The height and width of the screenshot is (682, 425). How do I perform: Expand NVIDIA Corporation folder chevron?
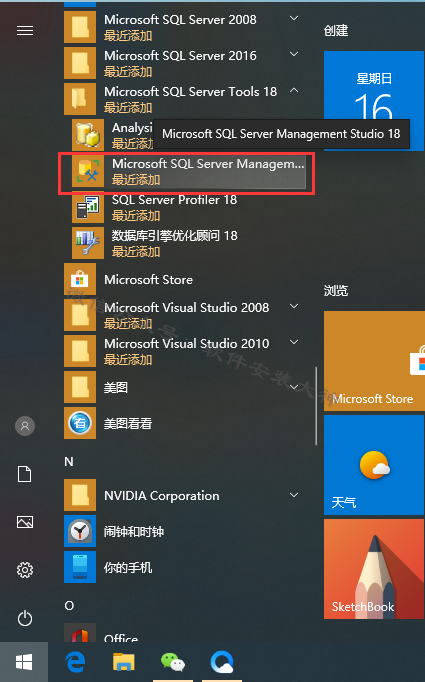point(294,495)
